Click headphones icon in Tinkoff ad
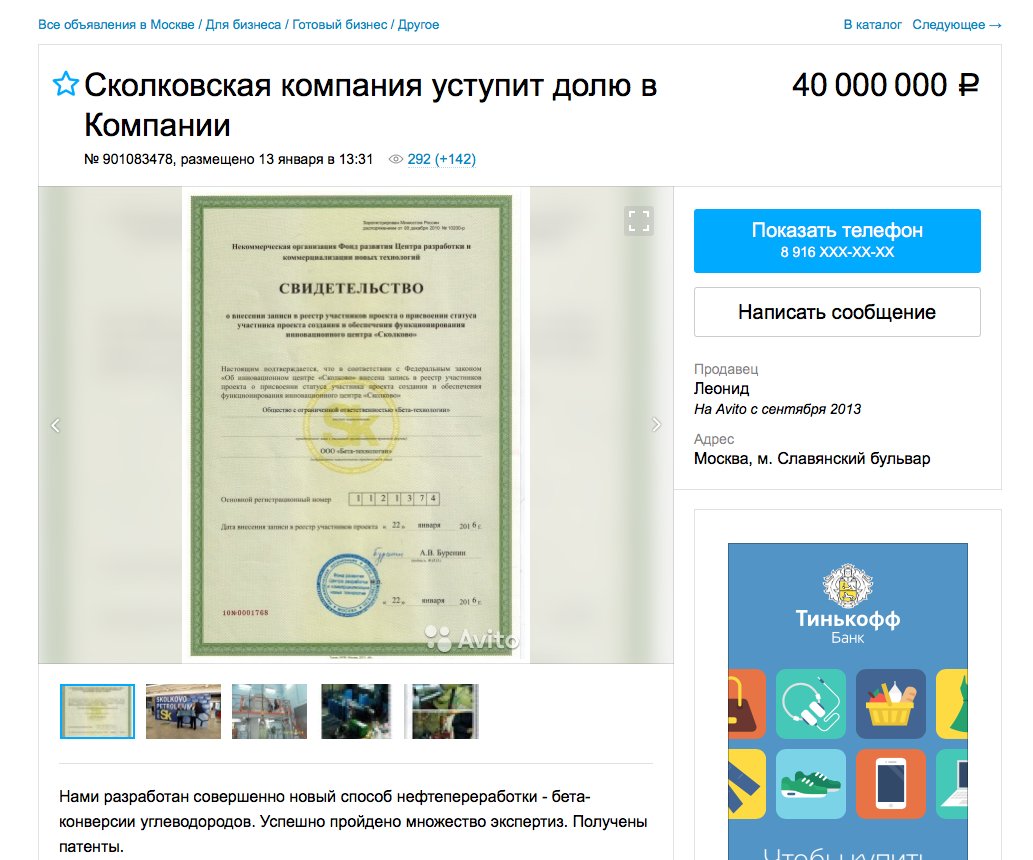This screenshot has height=860, width=1033. (x=811, y=704)
